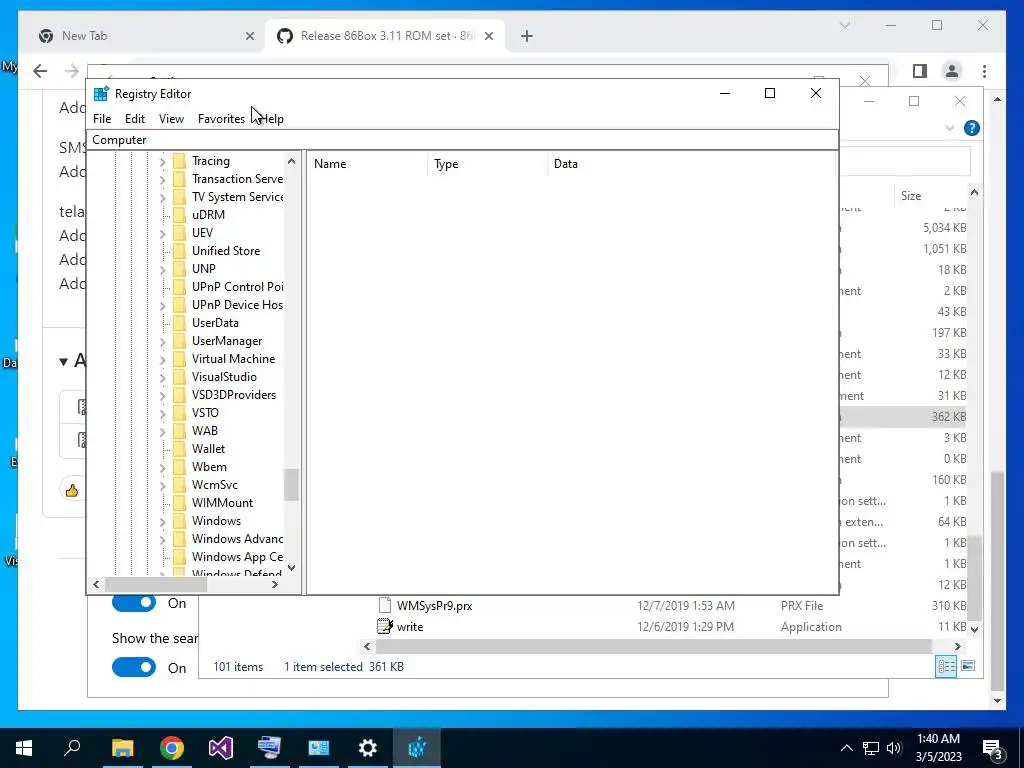Switch to the Release 86Box 3.11 ROM set tab
This screenshot has height=768, width=1024.
387,36
